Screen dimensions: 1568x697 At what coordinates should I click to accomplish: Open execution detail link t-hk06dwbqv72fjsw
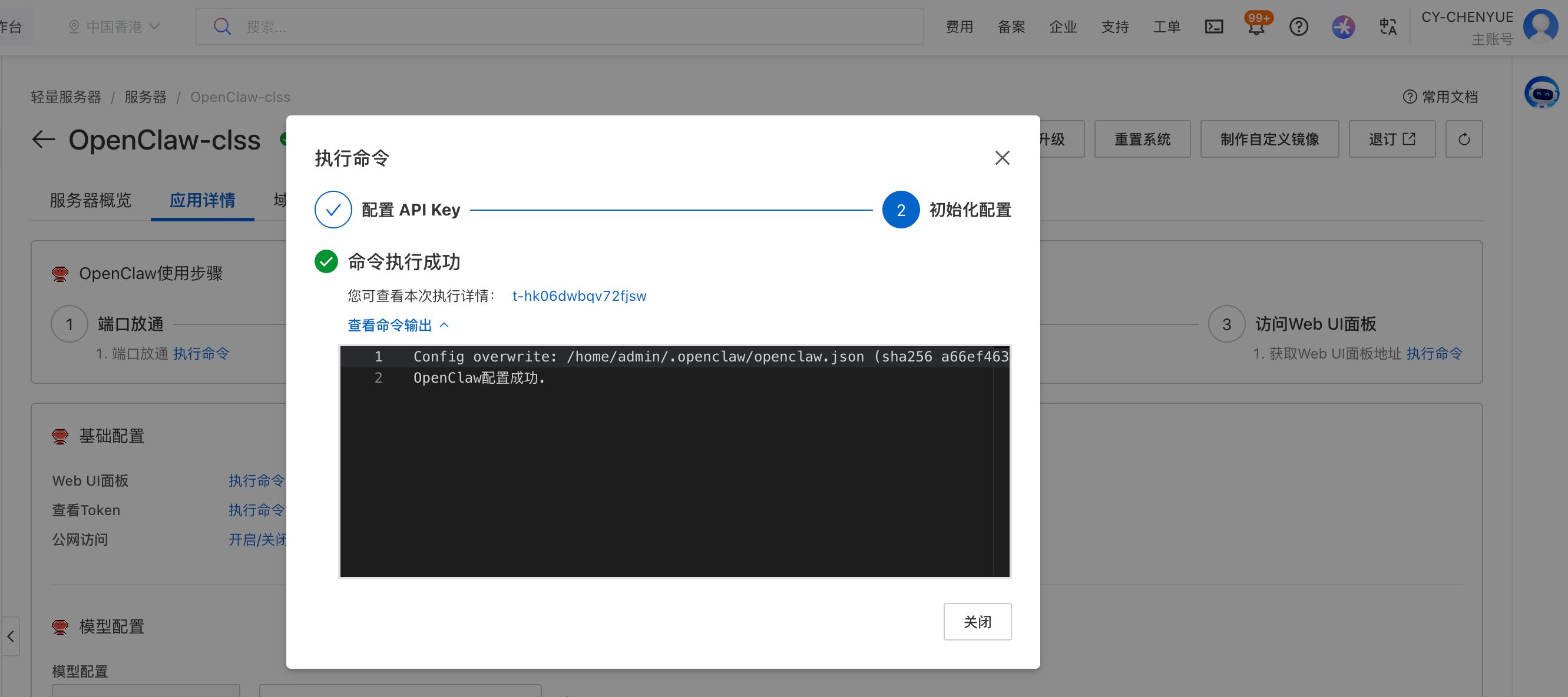(x=579, y=296)
